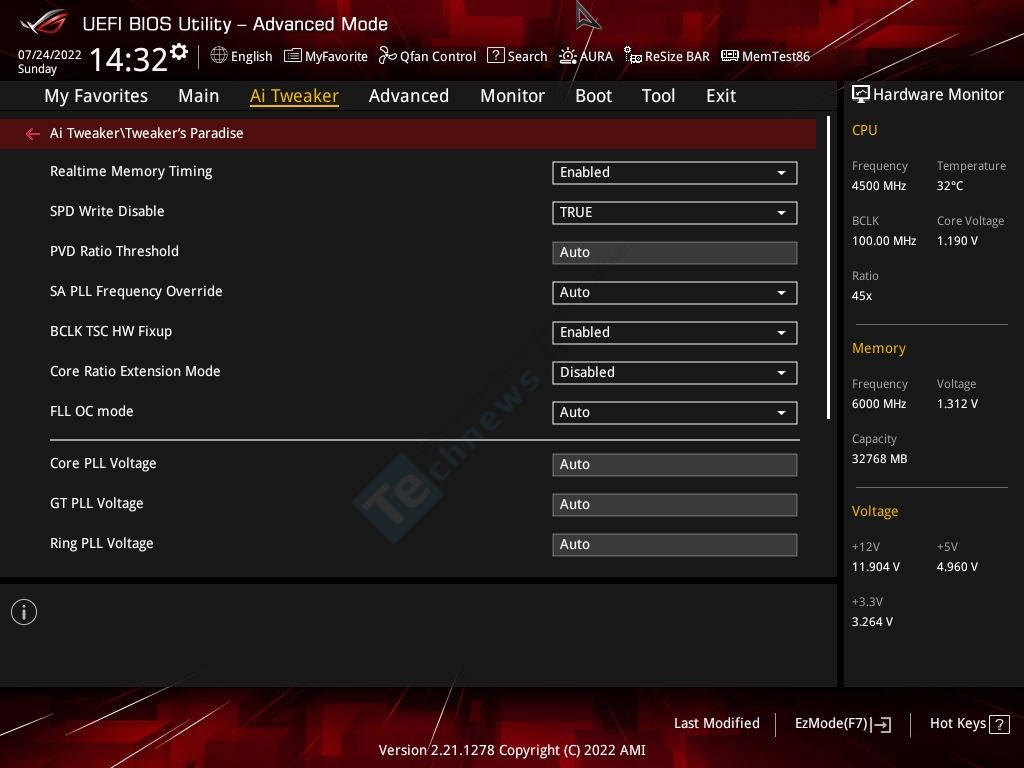This screenshot has width=1024, height=768.
Task: Click the Hardware Monitor screen icon
Action: click(x=861, y=94)
